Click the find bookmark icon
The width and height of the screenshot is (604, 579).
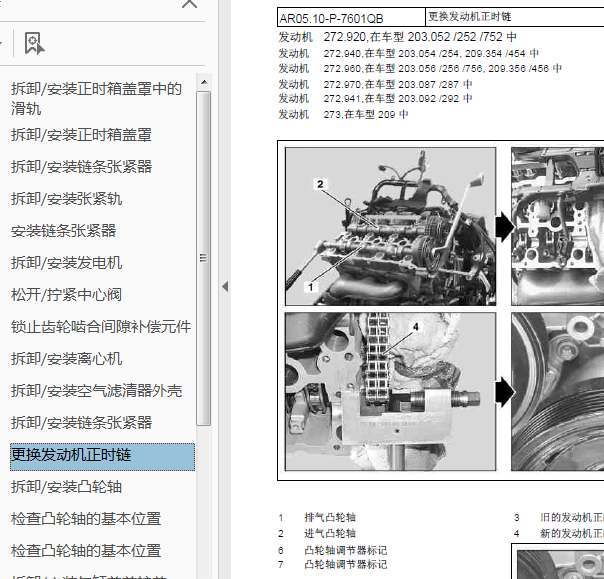[34, 43]
